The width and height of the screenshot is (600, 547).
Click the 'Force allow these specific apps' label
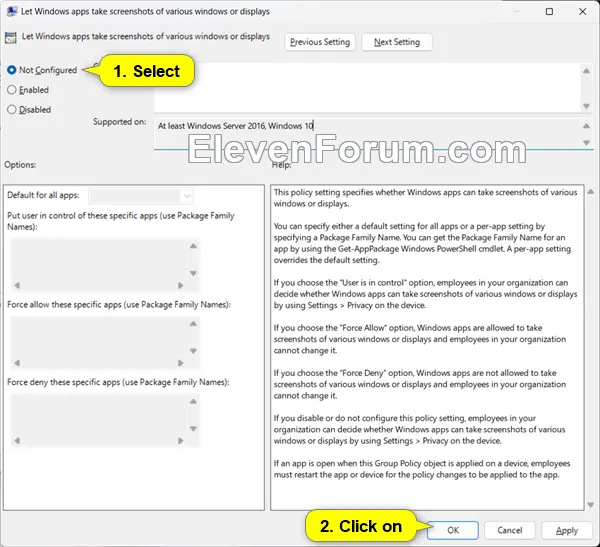pyautogui.click(x=119, y=305)
